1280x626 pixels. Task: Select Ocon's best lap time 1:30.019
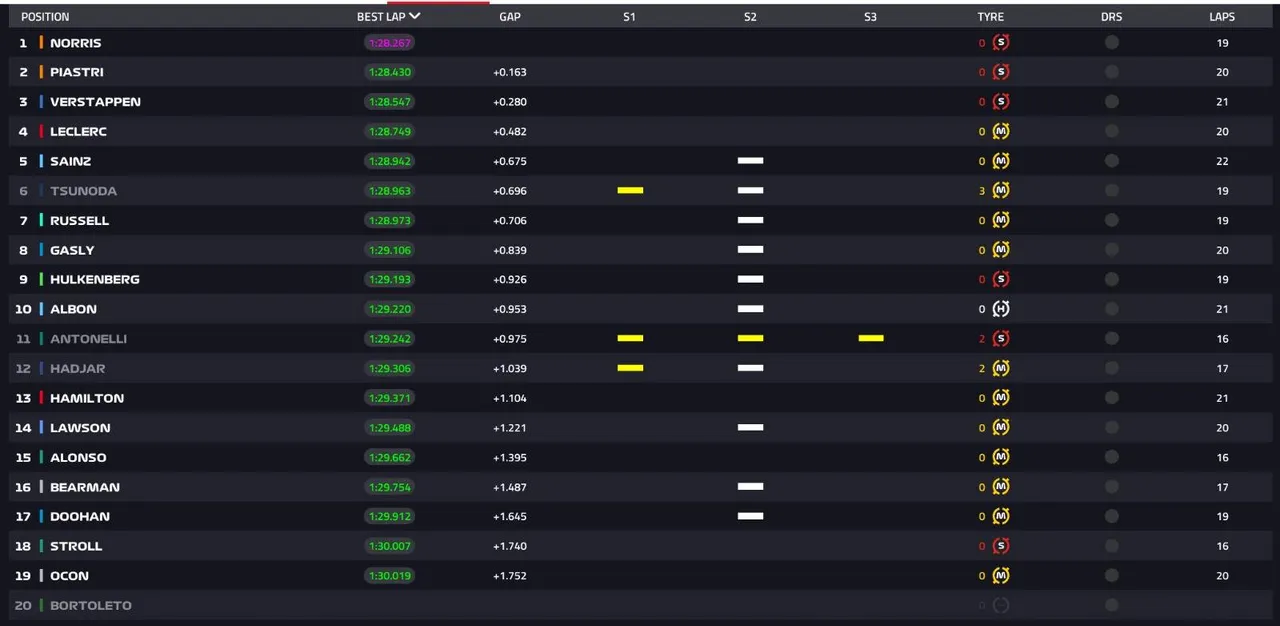389,576
